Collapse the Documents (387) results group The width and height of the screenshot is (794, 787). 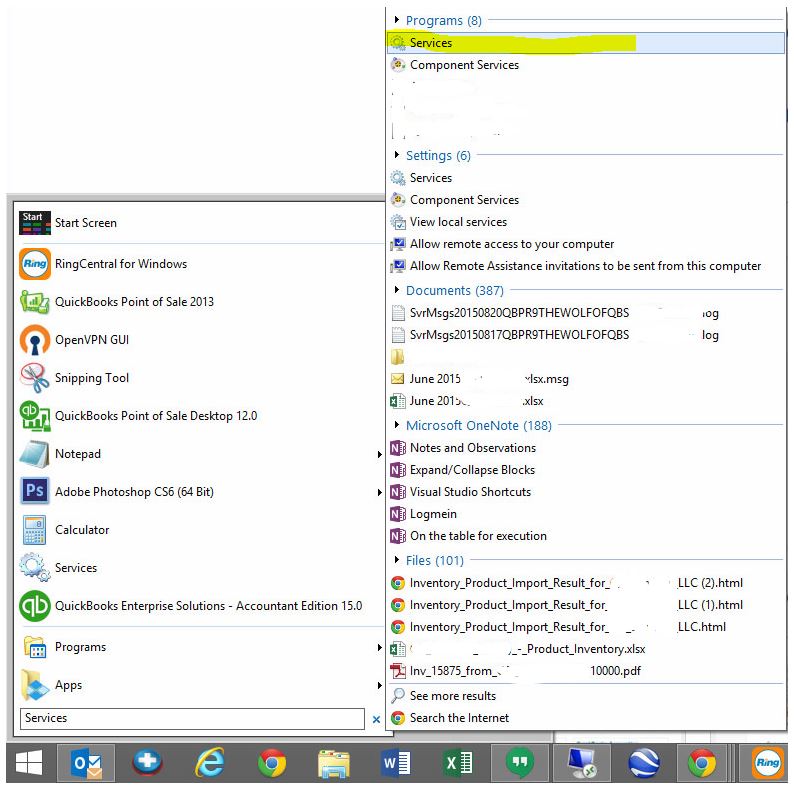(x=397, y=290)
